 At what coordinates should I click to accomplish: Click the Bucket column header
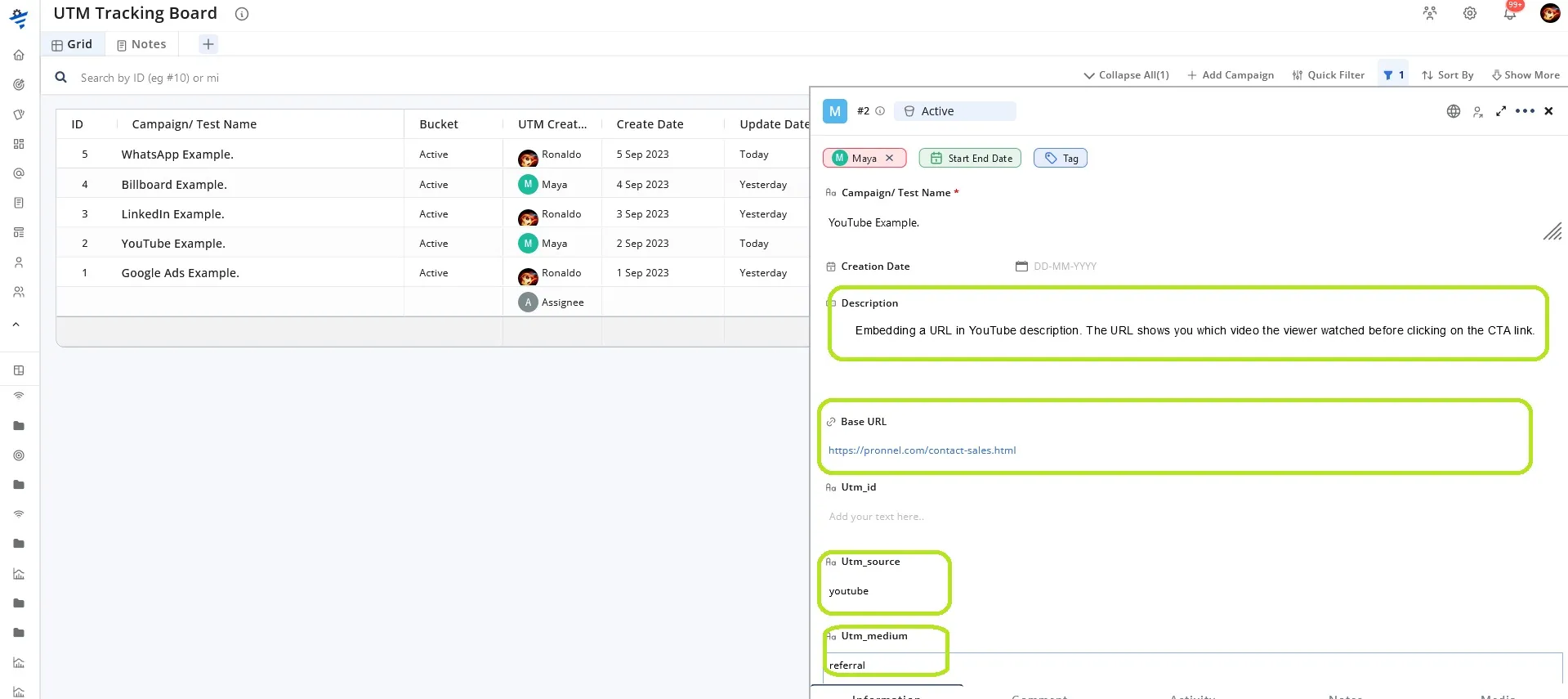[x=439, y=124]
